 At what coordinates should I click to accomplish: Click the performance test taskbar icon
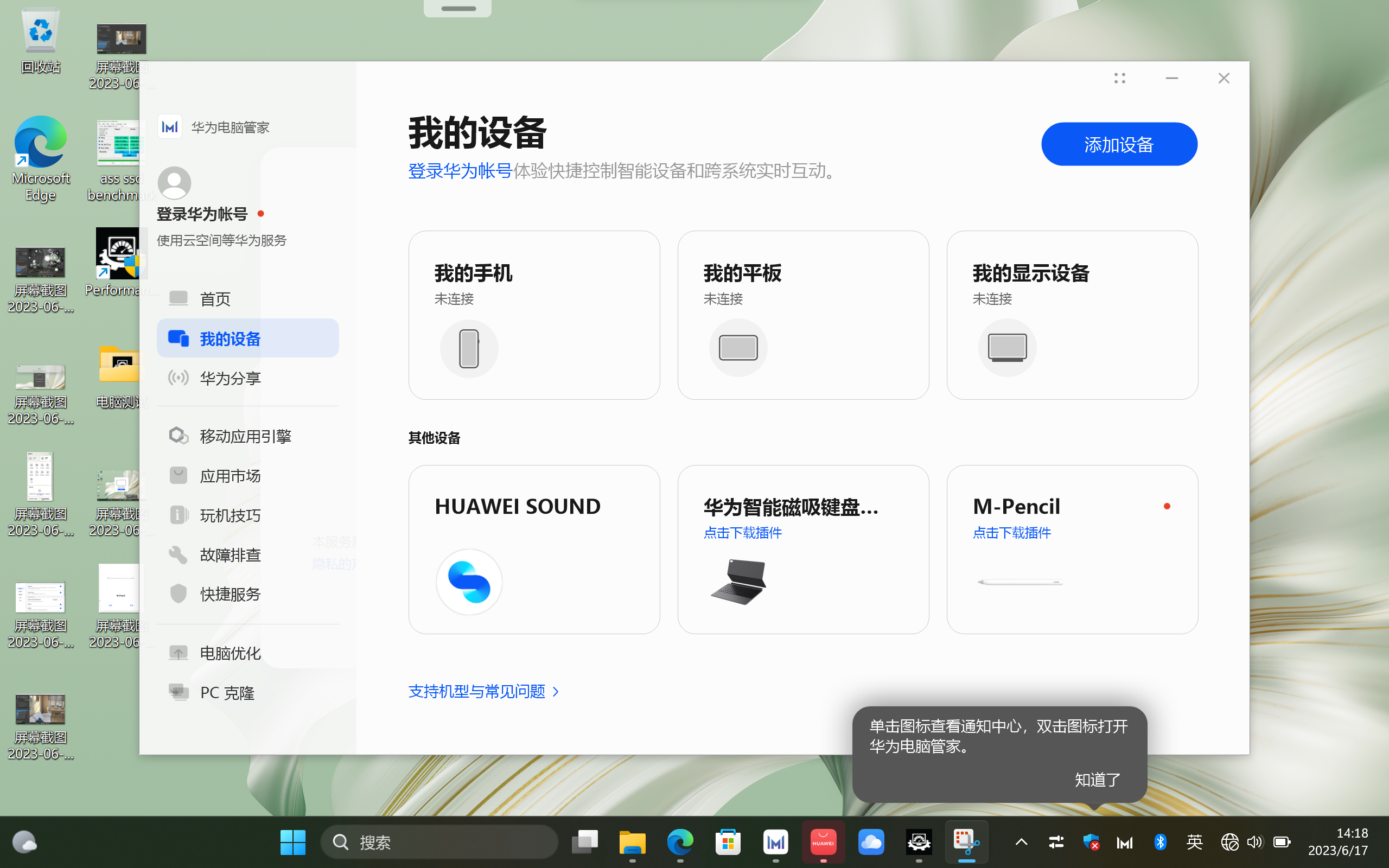(x=919, y=842)
